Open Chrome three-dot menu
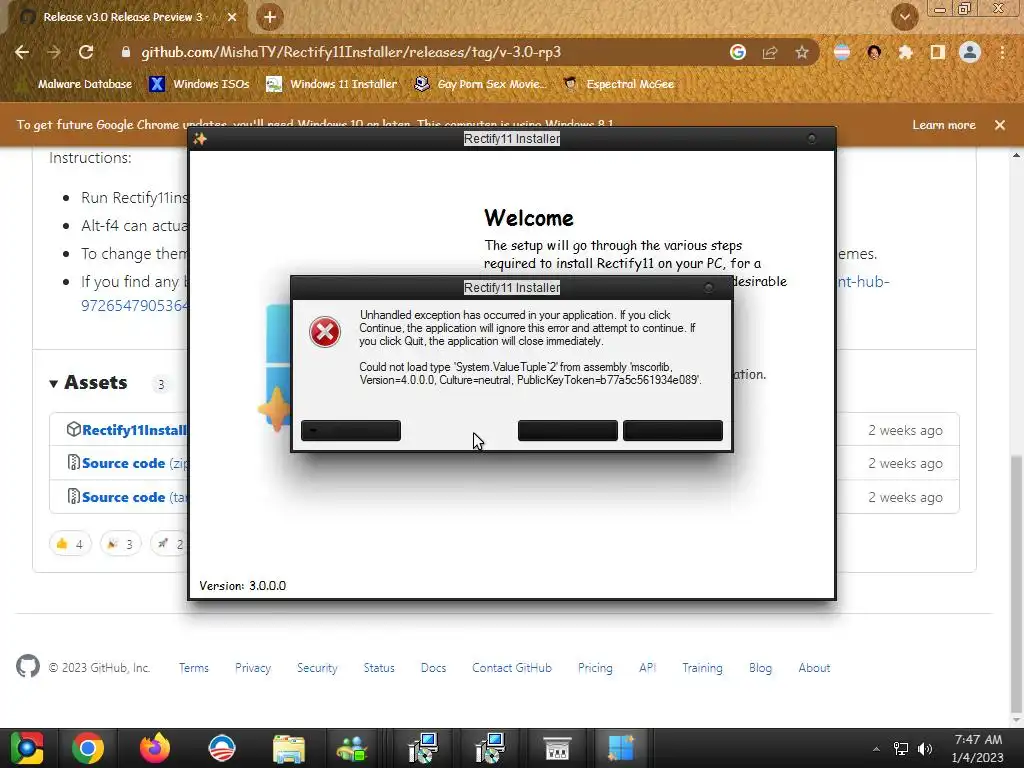 [x=1002, y=52]
